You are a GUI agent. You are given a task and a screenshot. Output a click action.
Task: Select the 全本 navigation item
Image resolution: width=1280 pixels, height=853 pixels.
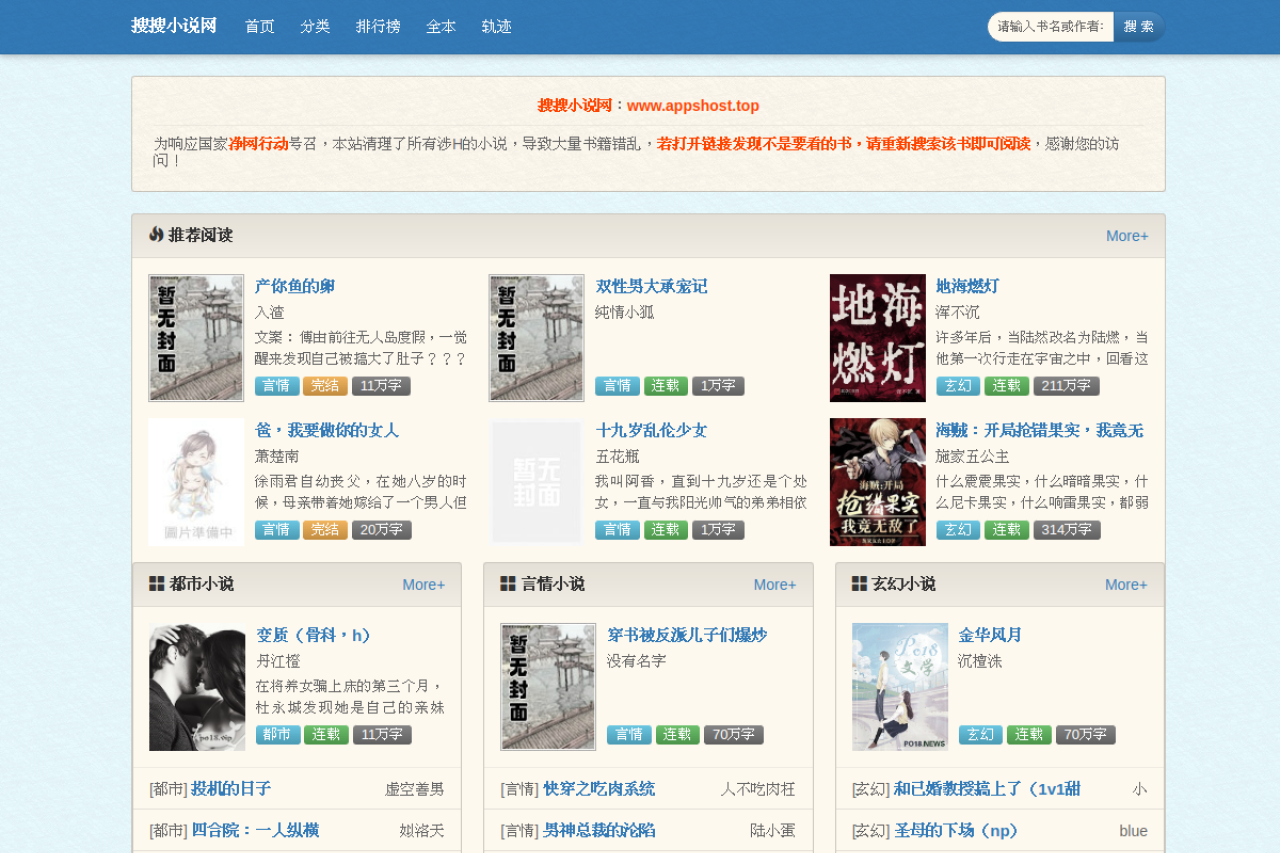click(441, 27)
